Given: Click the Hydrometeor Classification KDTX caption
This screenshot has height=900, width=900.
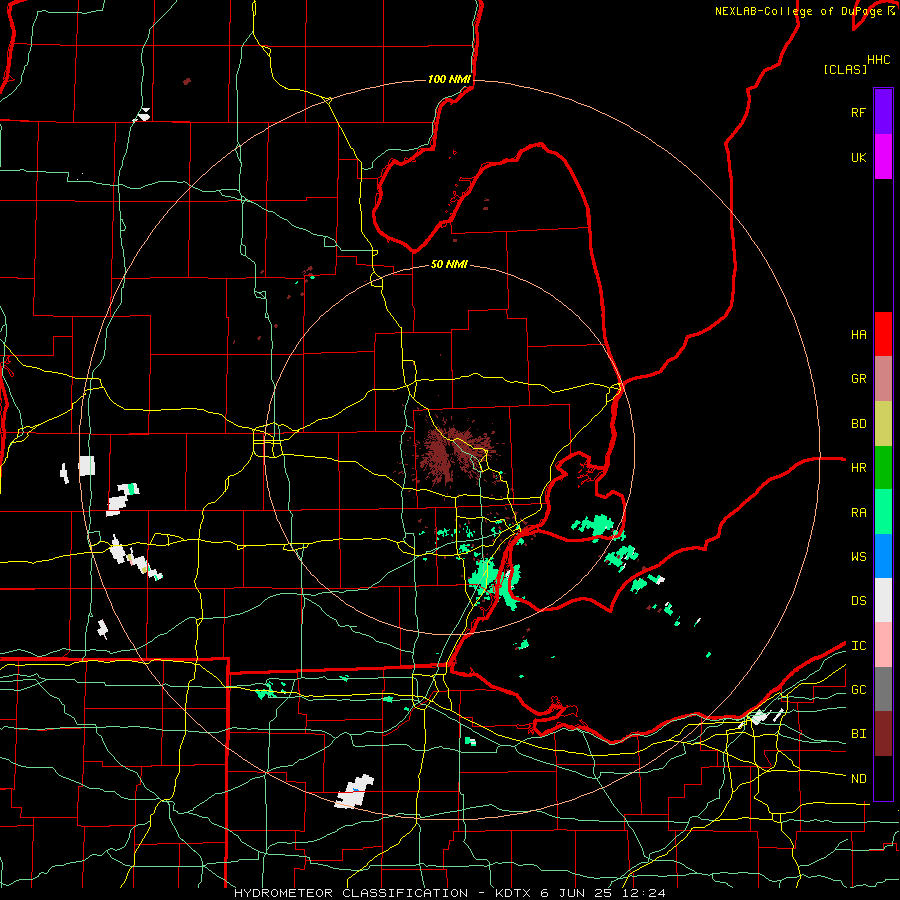Looking at the screenshot, I should point(450,893).
